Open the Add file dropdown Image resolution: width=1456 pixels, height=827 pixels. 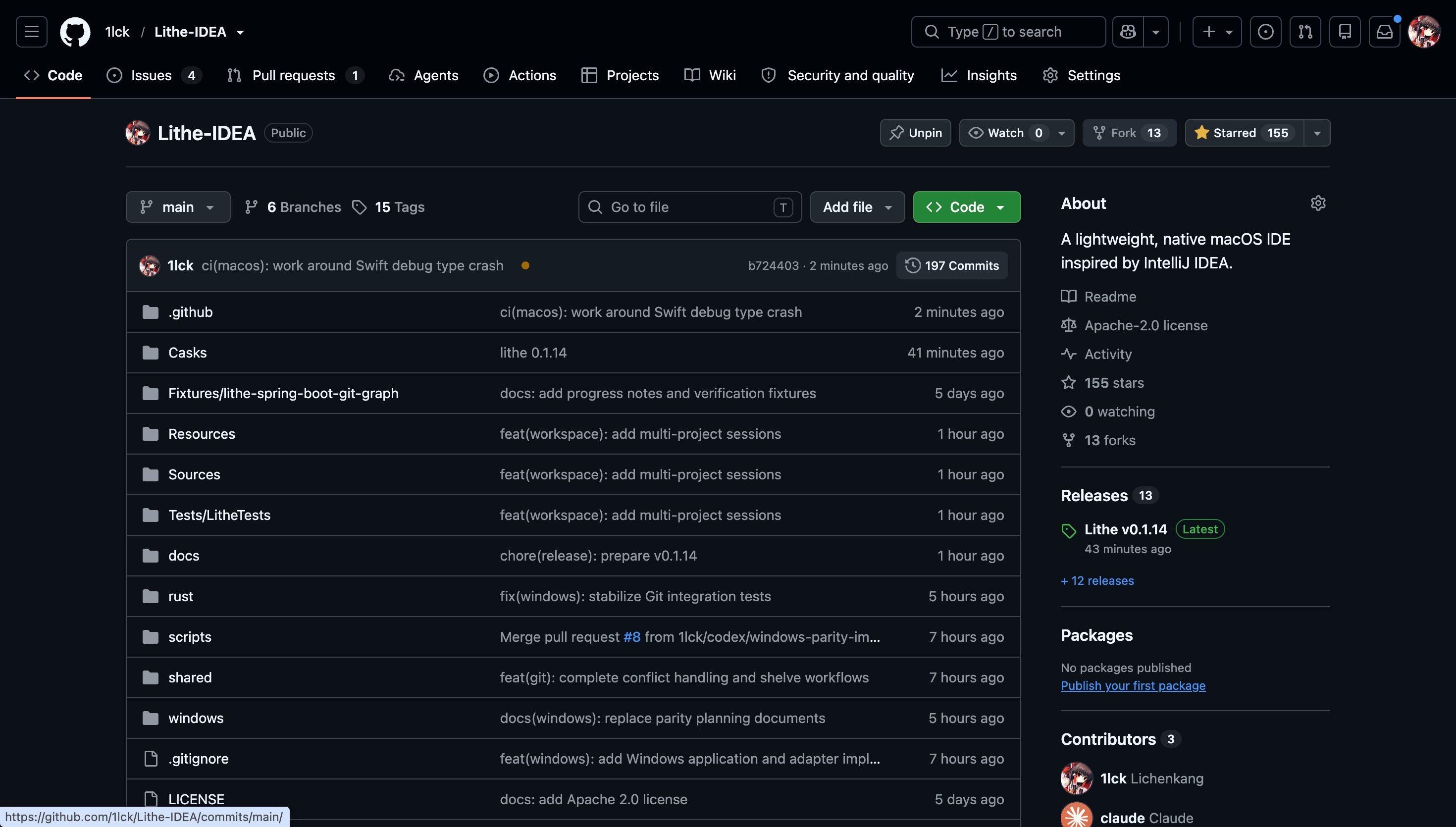(x=857, y=207)
